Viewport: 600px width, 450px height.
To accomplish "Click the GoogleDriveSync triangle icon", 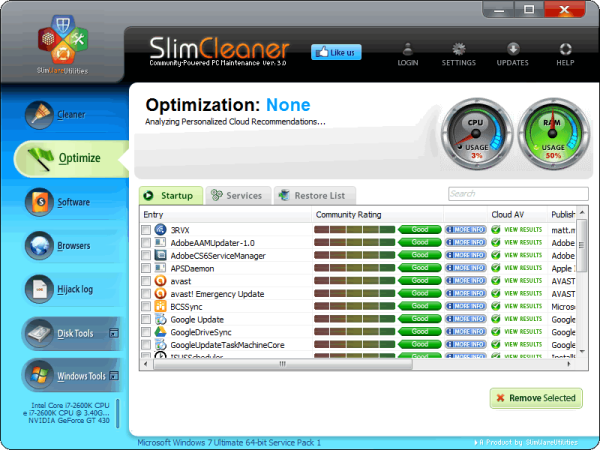I will 160,332.
